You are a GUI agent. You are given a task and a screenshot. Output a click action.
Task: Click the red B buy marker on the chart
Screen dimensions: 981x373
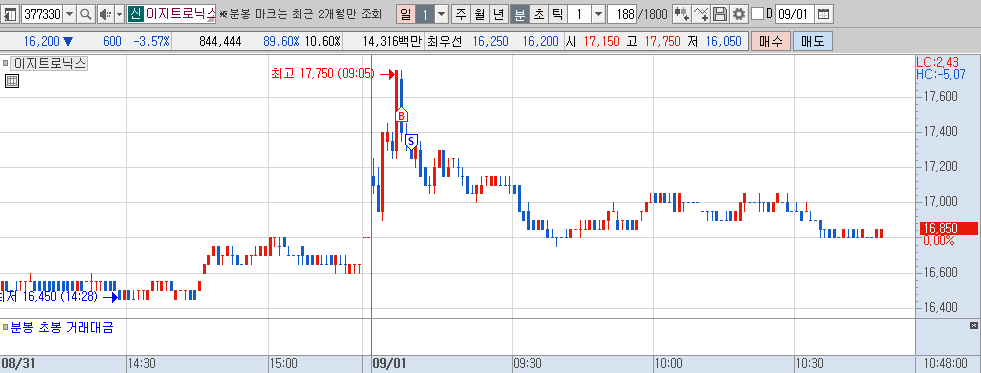point(402,115)
